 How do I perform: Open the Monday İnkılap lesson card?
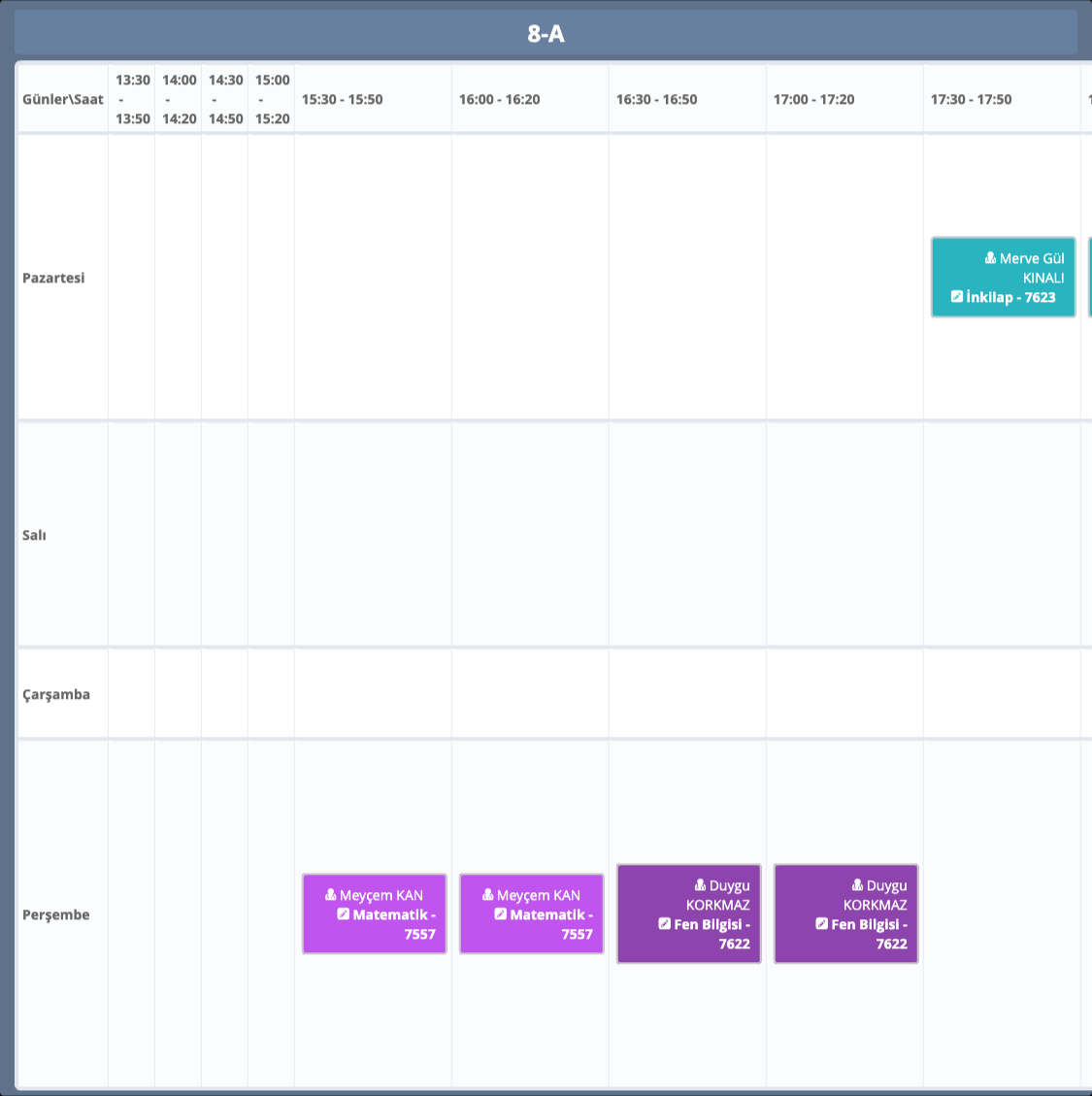[x=1003, y=278]
